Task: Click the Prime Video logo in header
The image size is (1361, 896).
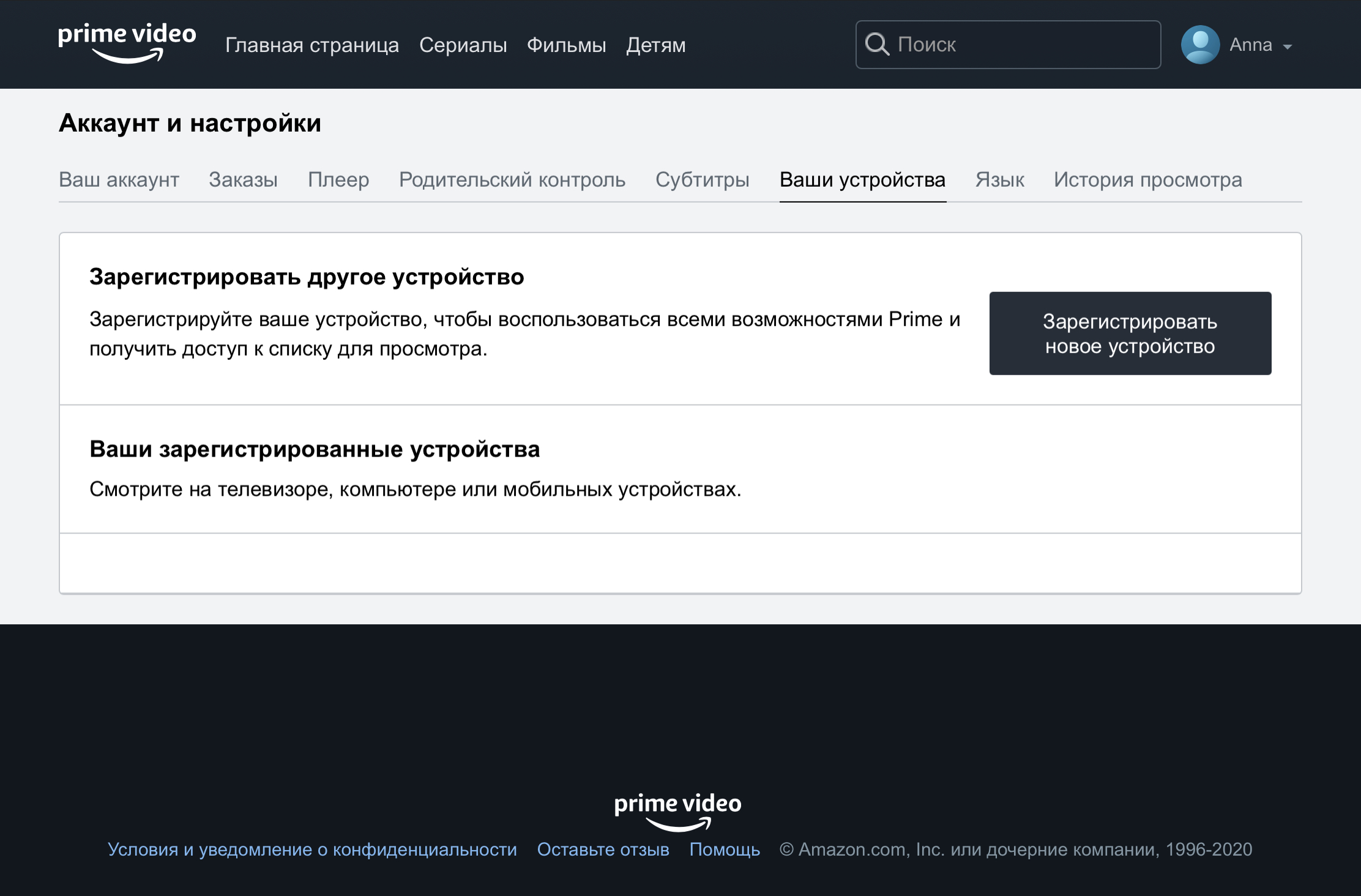Action: tap(127, 43)
